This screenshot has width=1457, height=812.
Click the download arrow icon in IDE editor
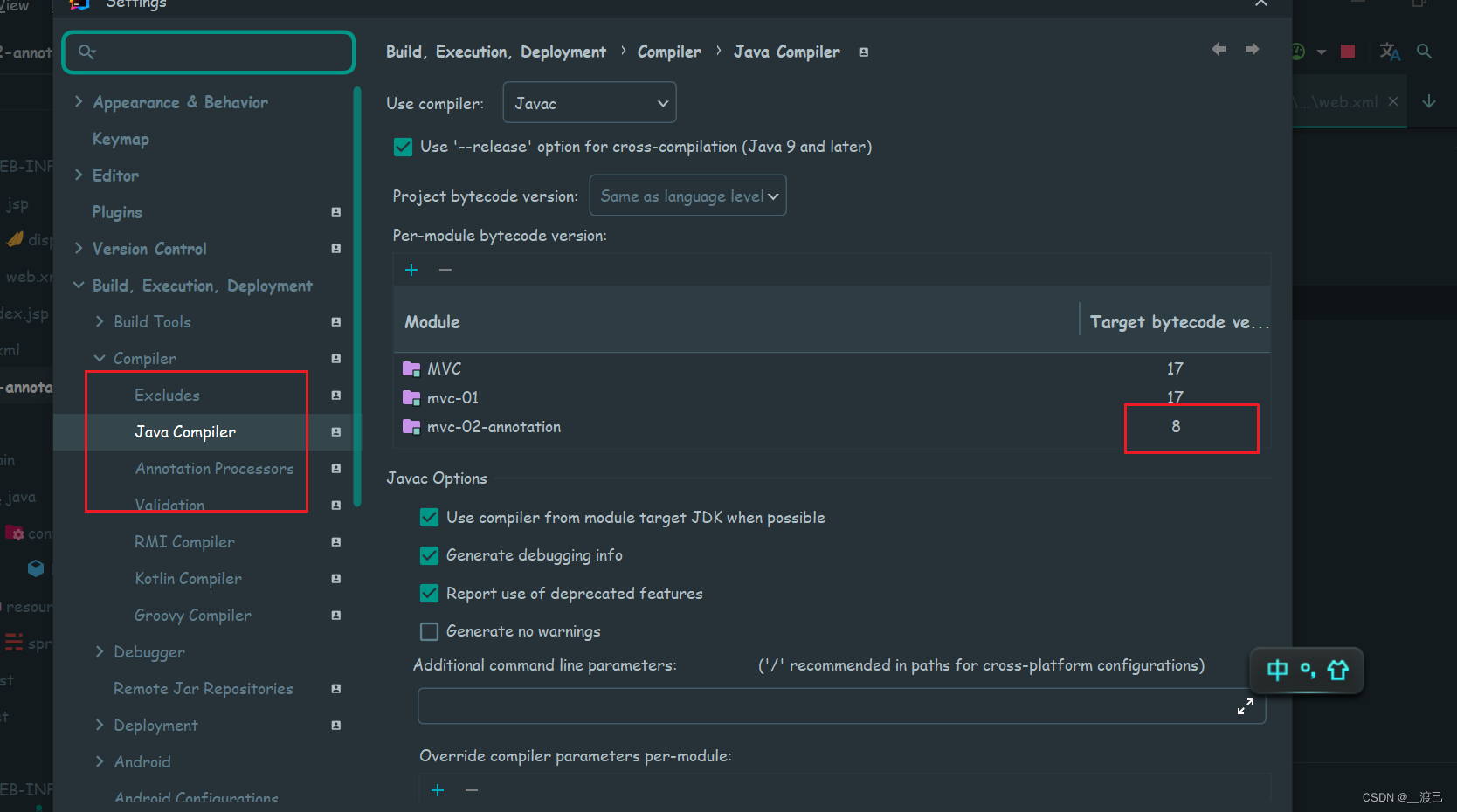coord(1429,101)
